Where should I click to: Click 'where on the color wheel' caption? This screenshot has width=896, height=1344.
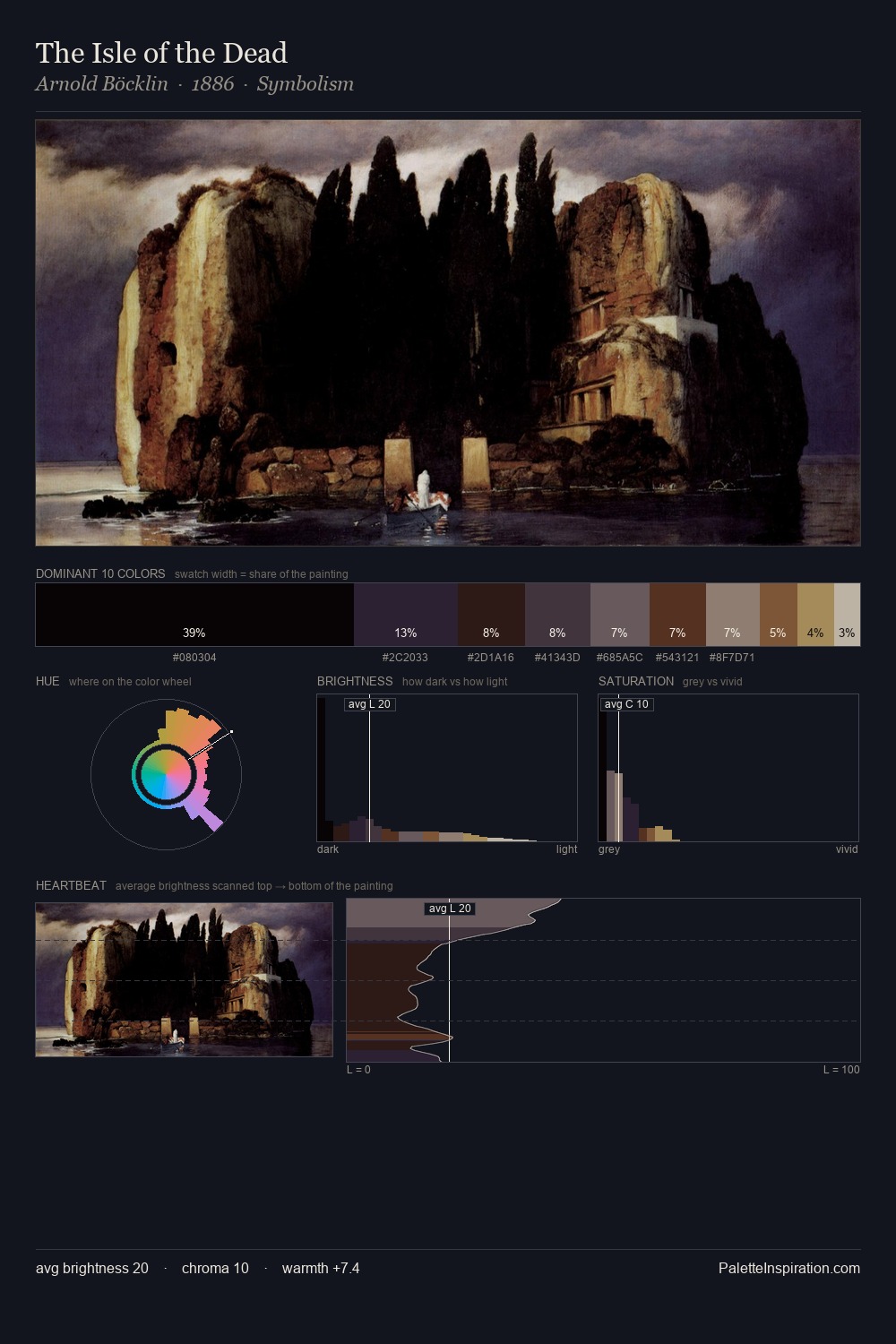pos(130,682)
